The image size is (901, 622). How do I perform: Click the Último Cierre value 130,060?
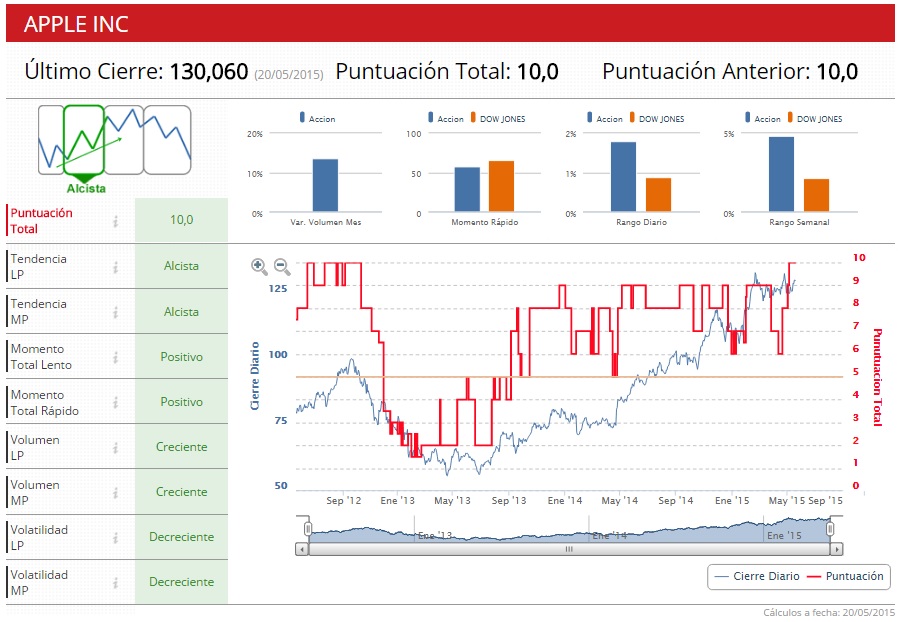(209, 72)
